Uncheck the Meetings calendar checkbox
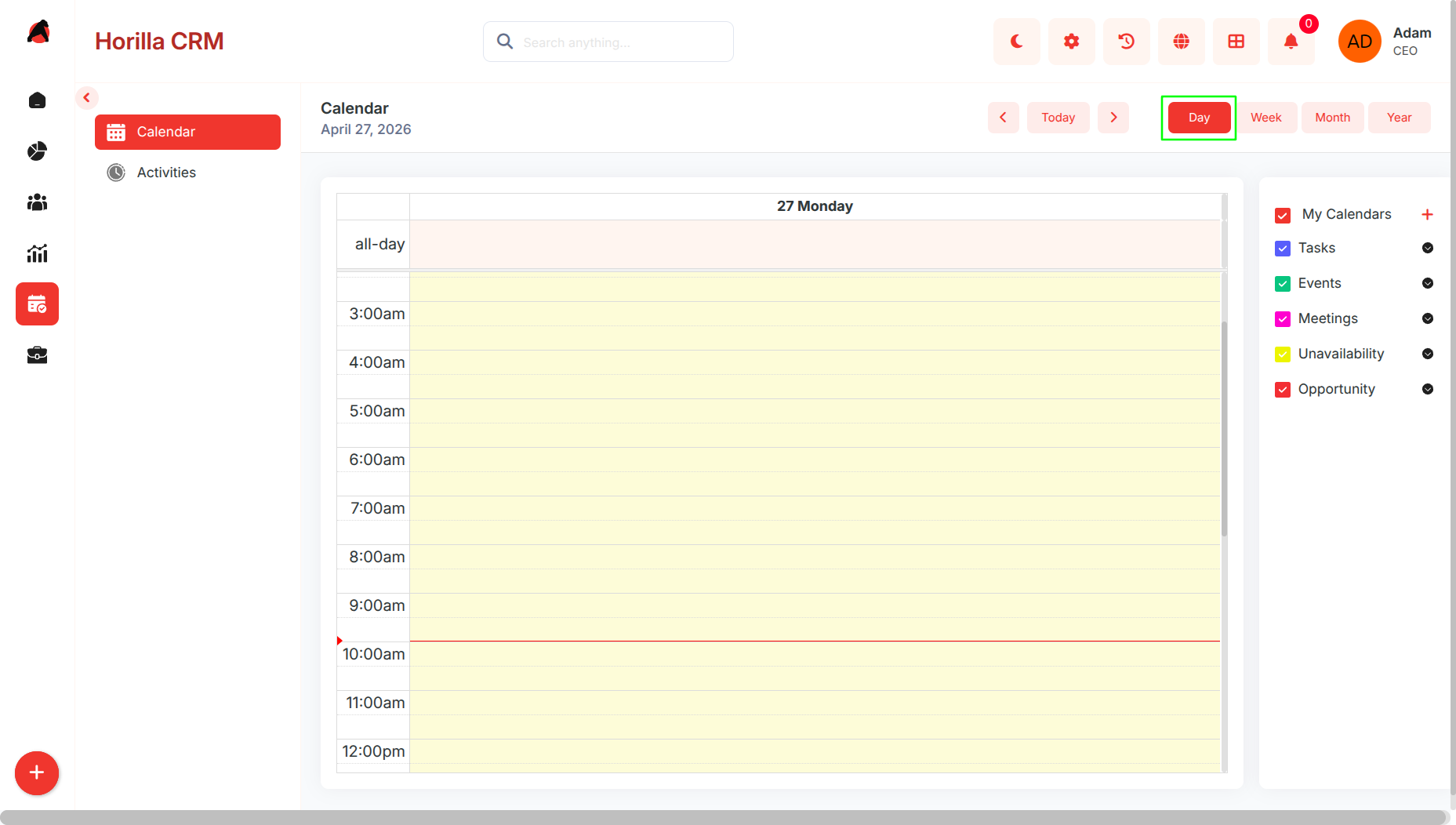The image size is (1456, 825). (1283, 319)
